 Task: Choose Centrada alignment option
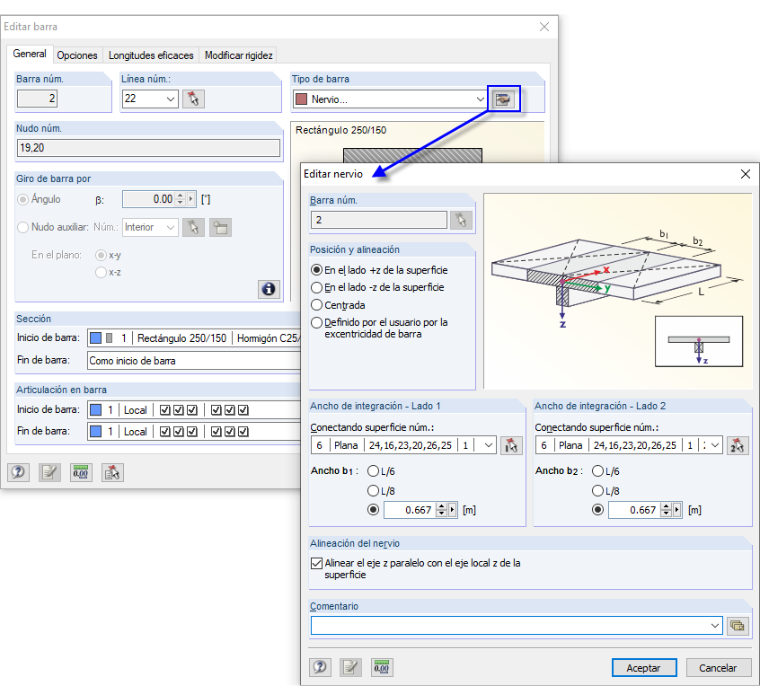(x=317, y=305)
